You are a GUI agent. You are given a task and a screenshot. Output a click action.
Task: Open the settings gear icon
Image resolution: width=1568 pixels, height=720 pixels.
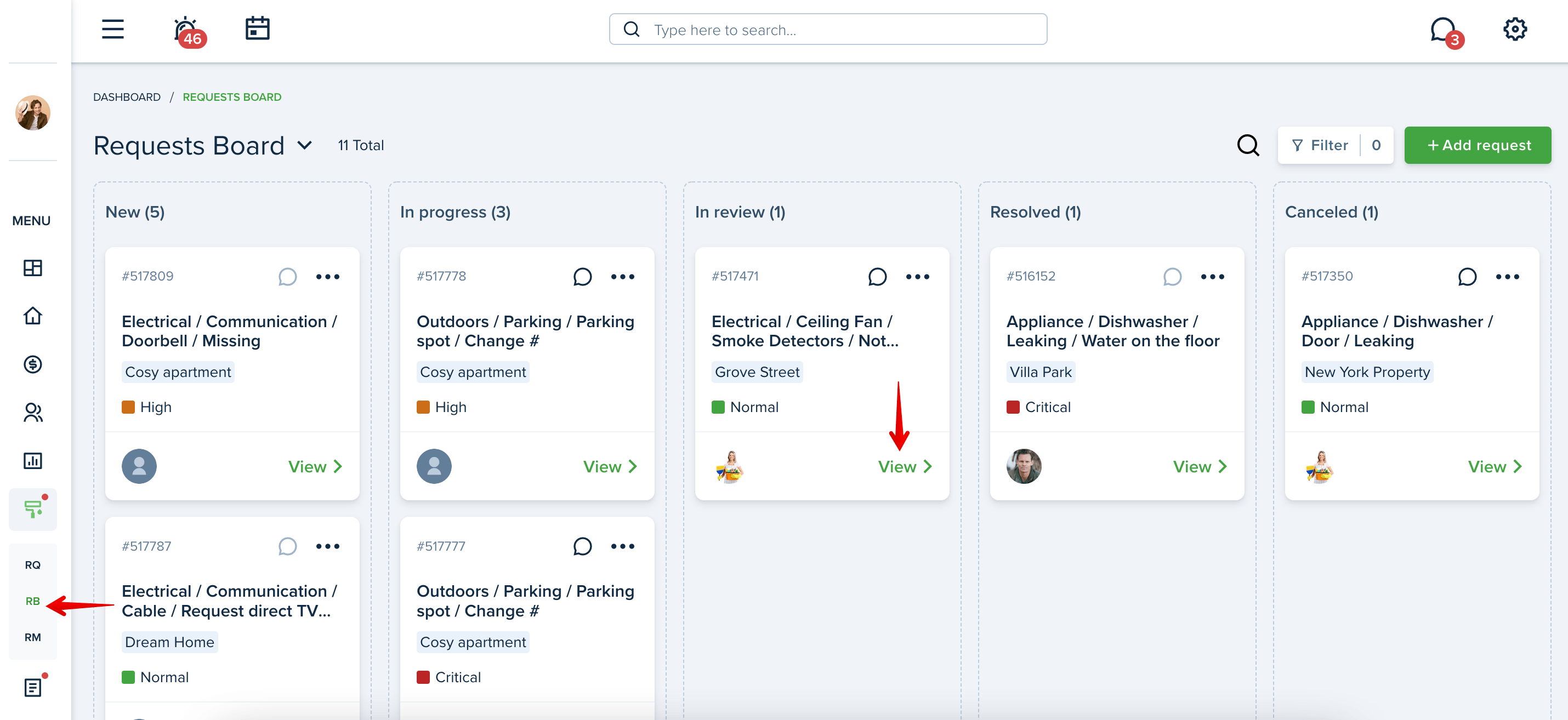(x=1514, y=29)
